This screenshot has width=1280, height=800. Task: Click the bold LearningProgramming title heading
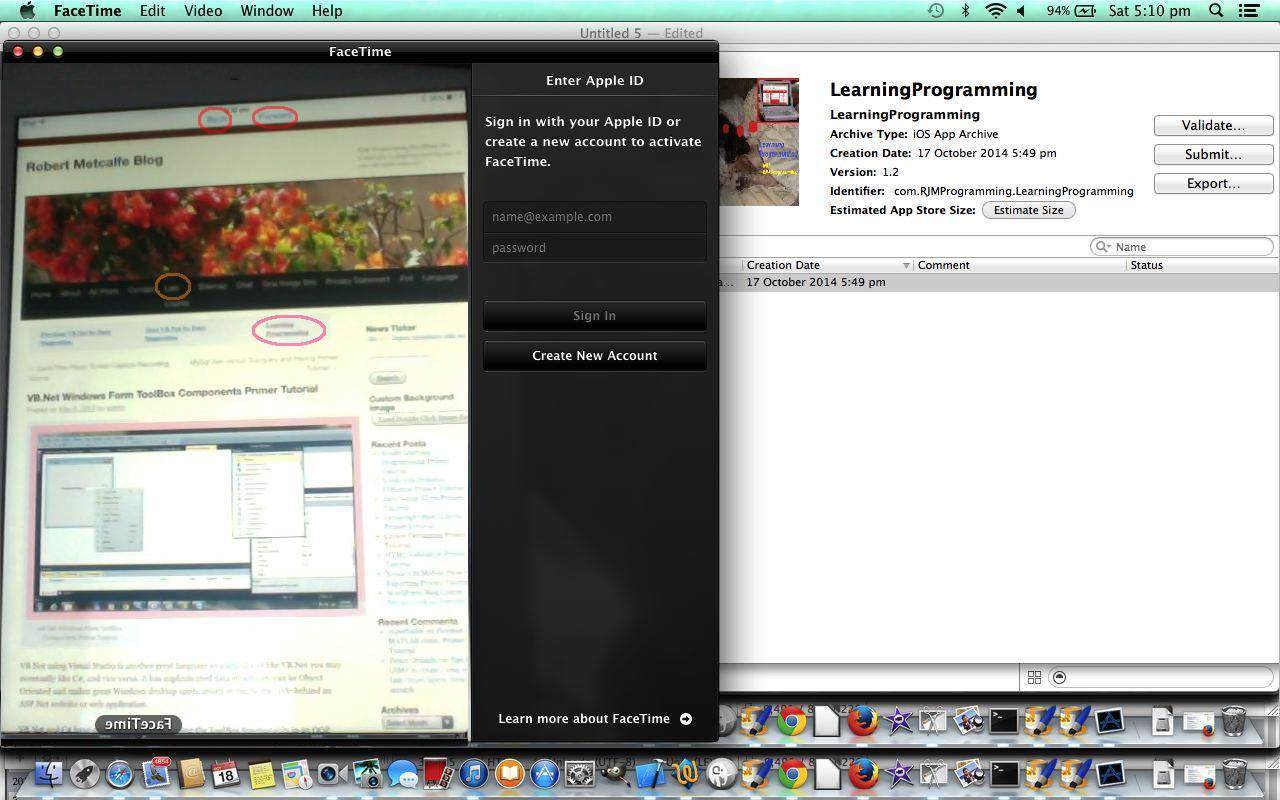pos(933,90)
